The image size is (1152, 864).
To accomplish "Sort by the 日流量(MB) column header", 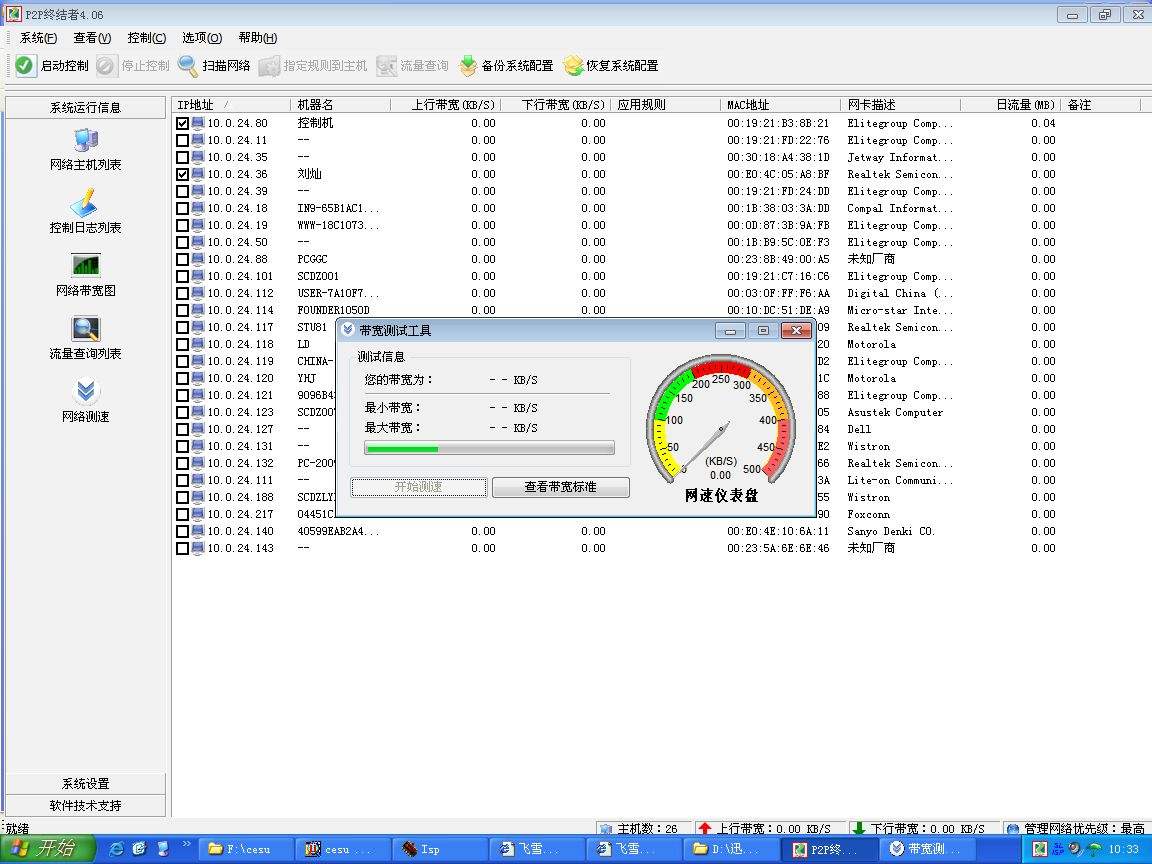I will pyautogui.click(x=1011, y=105).
